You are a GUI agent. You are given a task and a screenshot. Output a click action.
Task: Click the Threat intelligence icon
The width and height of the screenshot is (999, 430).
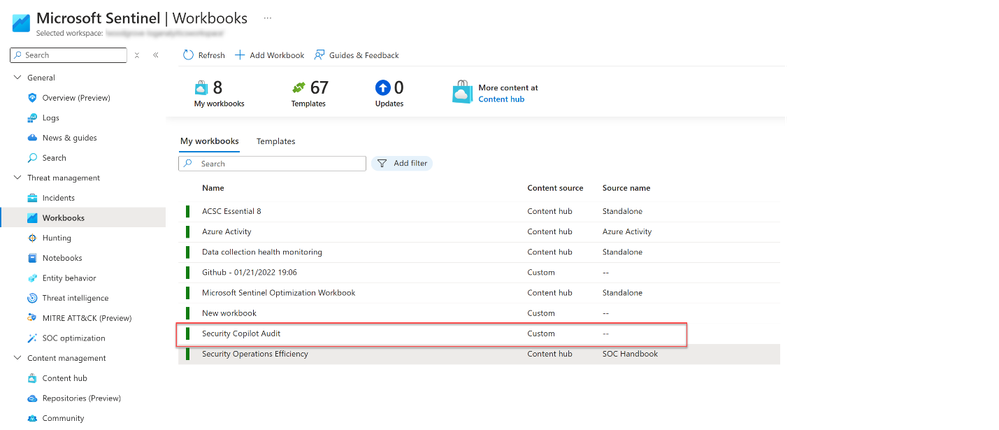[x=32, y=298]
